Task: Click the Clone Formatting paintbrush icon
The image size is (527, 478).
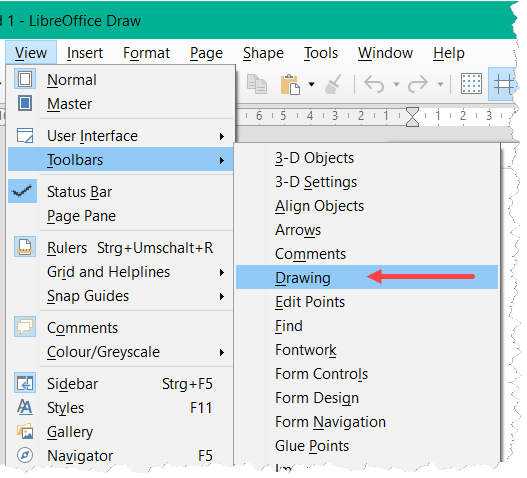Action: (x=333, y=84)
